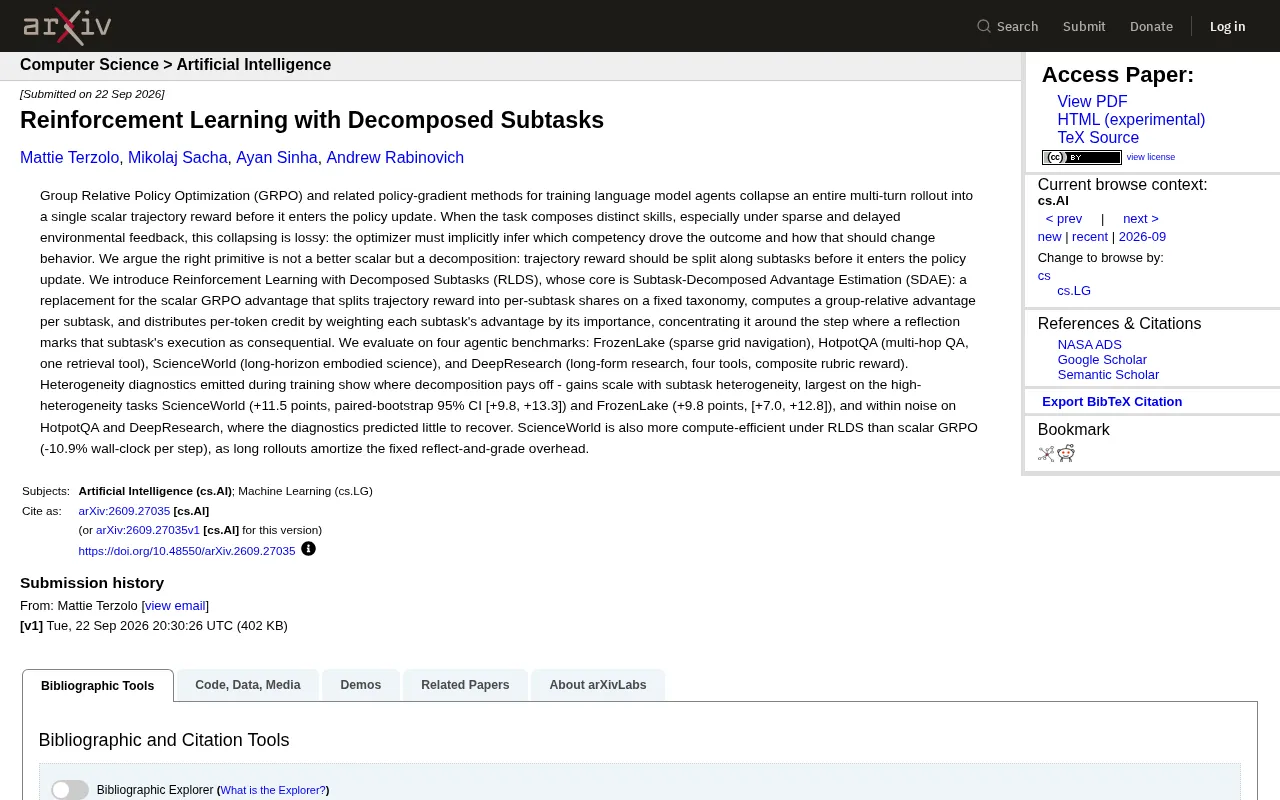Click the Creative Commons BY license badge

1082,157
